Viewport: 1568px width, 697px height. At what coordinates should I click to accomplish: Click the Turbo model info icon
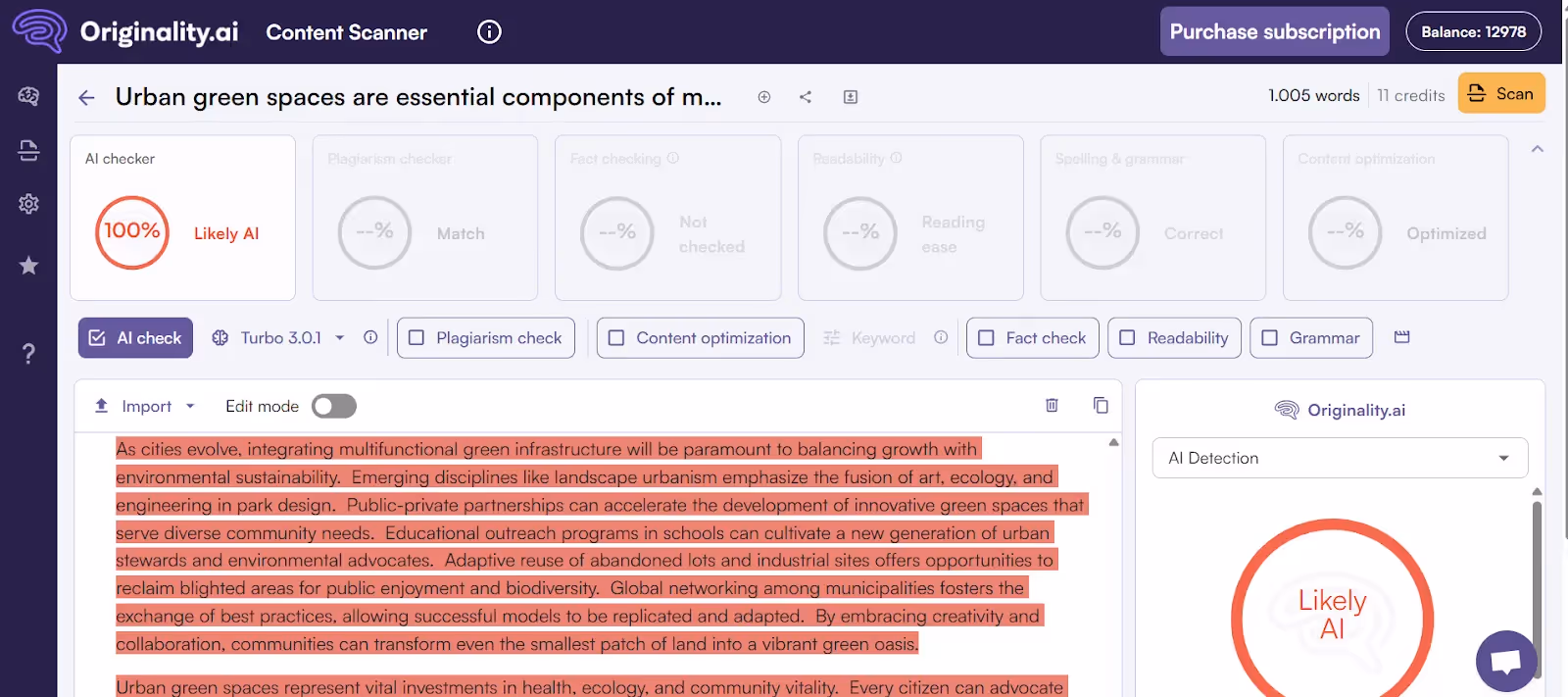(370, 337)
